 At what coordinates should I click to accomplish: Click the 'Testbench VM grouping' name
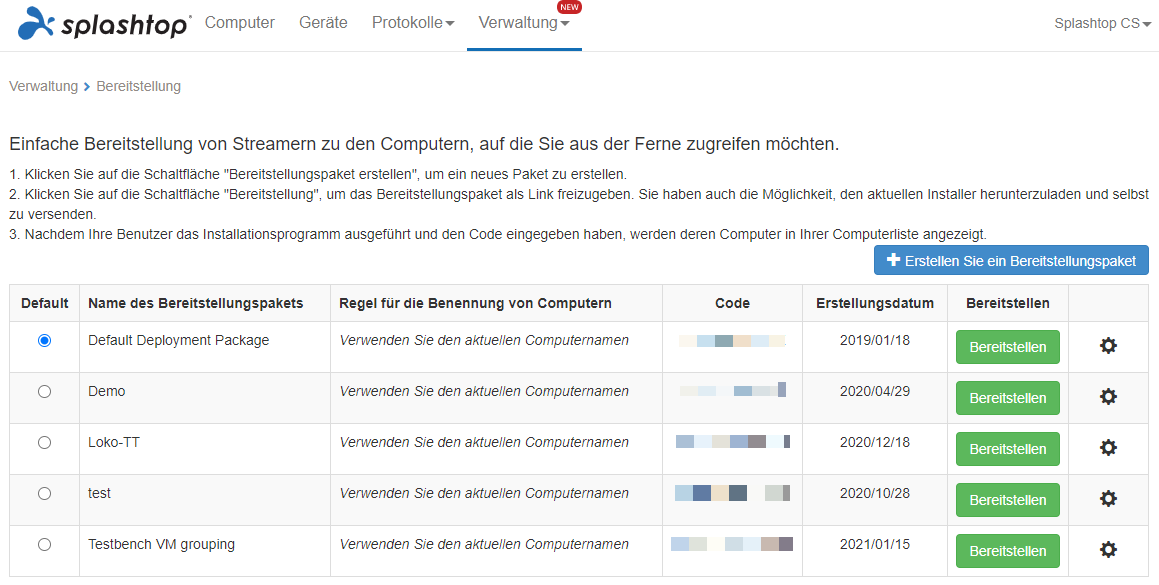(x=161, y=544)
